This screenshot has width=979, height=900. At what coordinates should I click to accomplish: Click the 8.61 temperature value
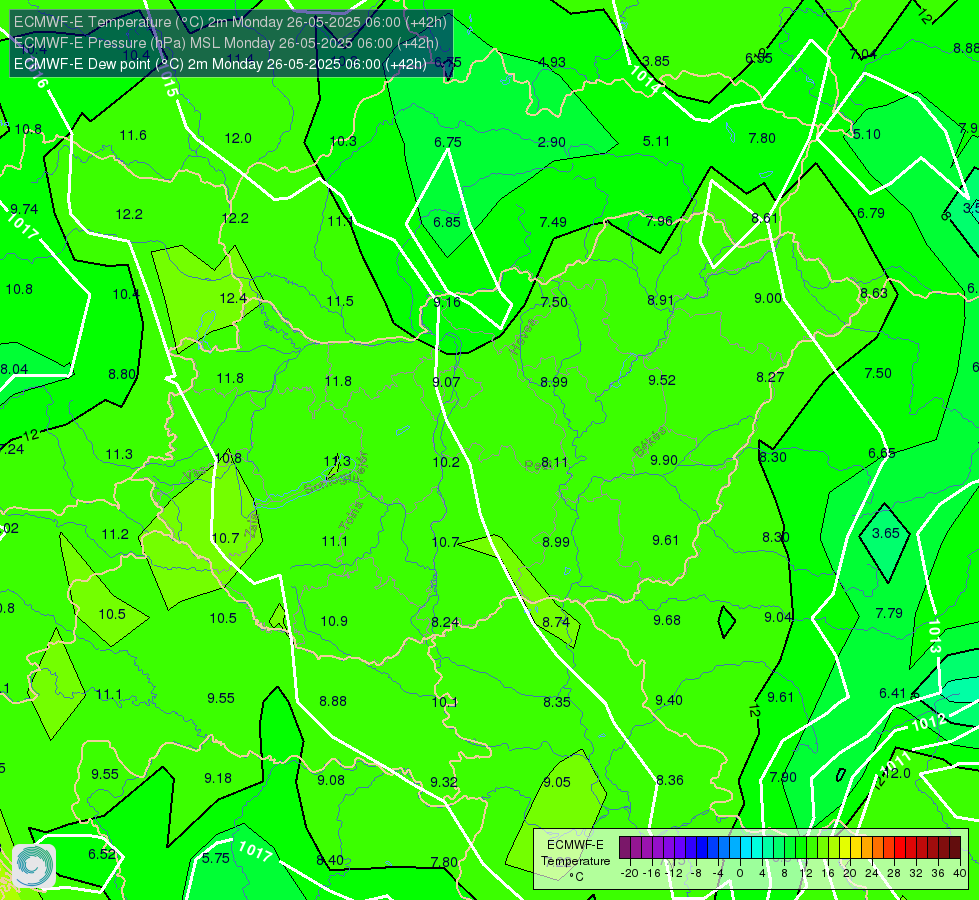tap(765, 219)
